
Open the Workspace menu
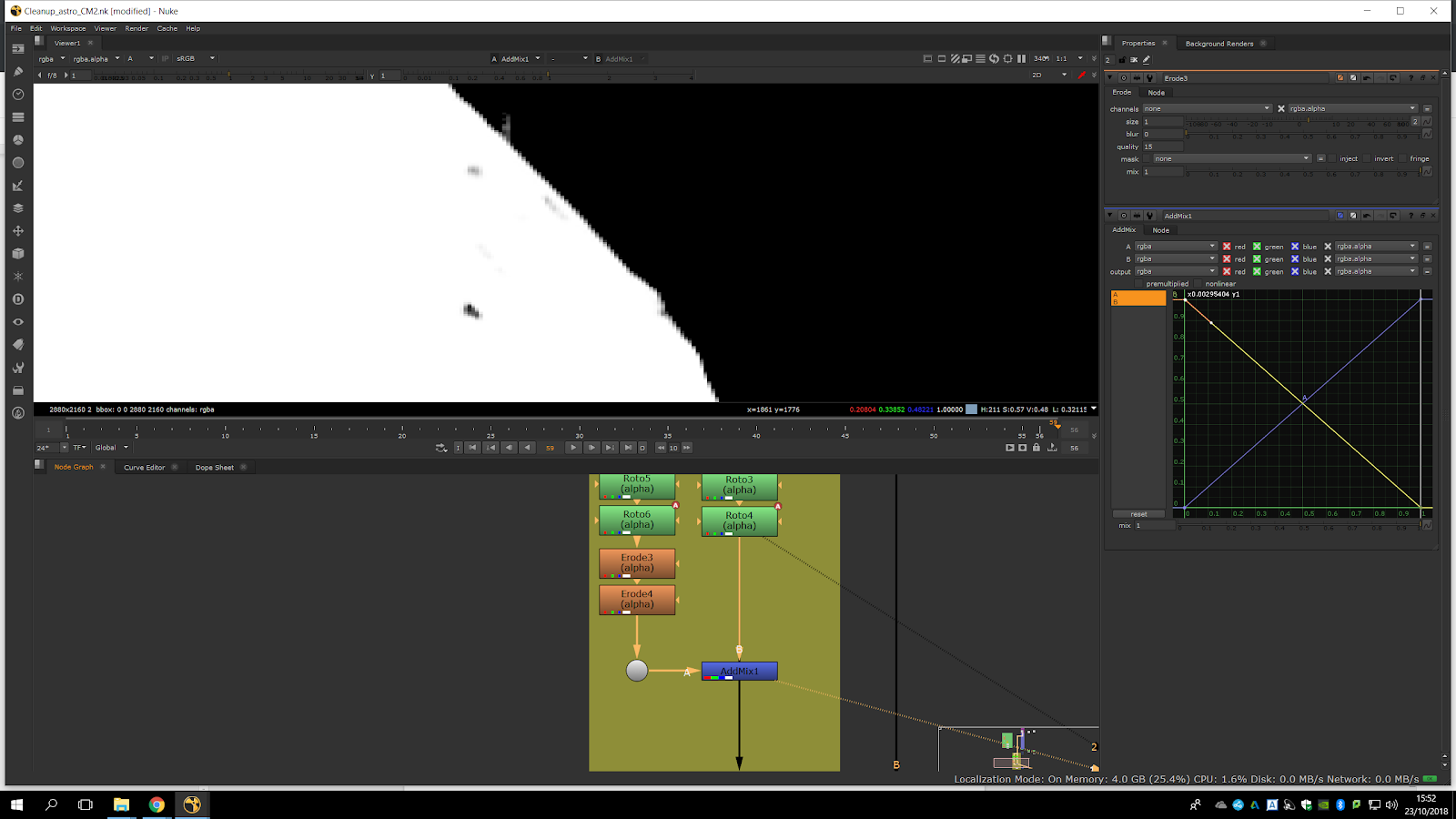click(67, 28)
